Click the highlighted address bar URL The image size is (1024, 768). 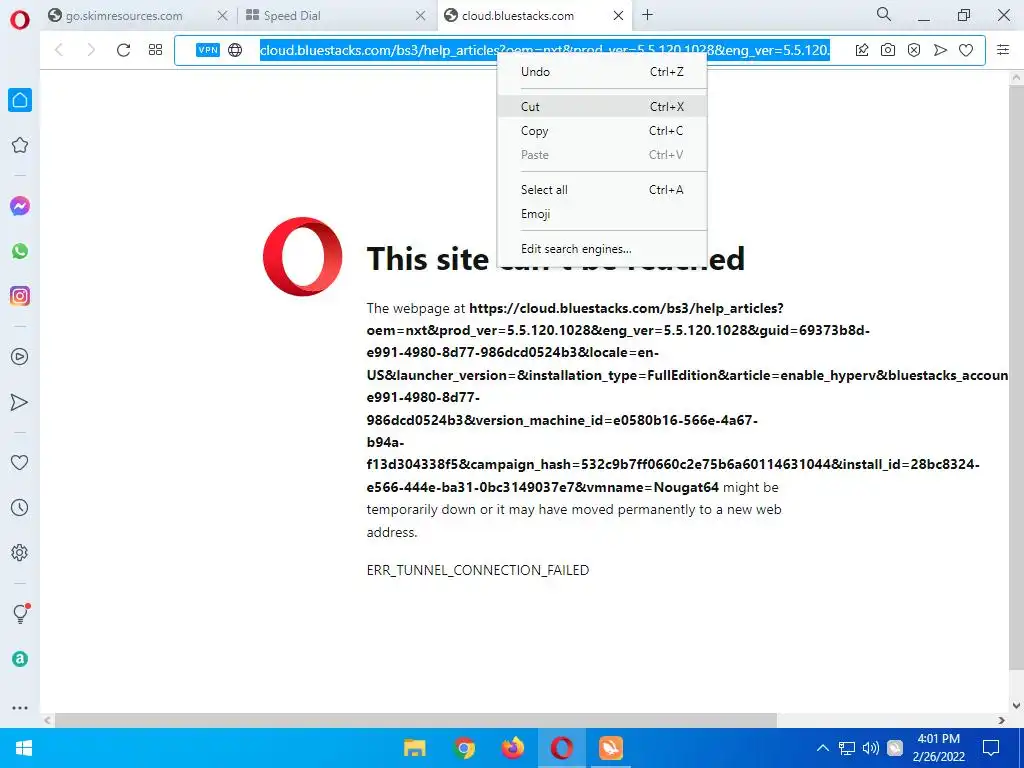pyautogui.click(x=545, y=50)
